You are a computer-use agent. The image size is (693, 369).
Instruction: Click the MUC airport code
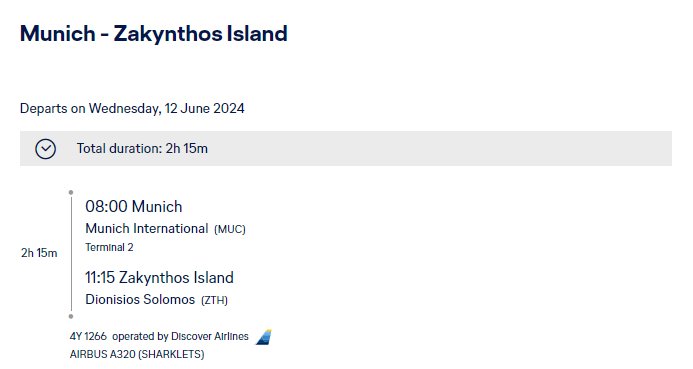coord(230,229)
